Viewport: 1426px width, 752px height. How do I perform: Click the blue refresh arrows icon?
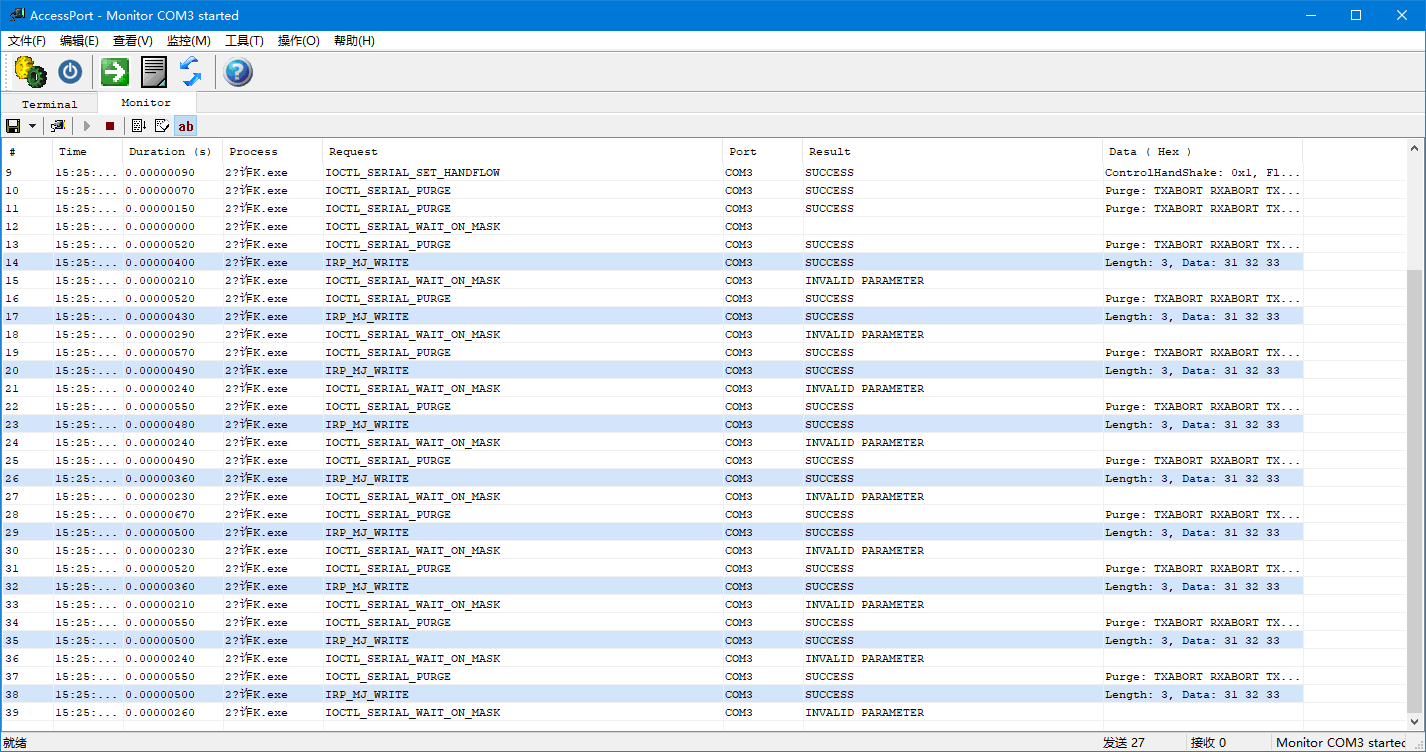[x=190, y=72]
